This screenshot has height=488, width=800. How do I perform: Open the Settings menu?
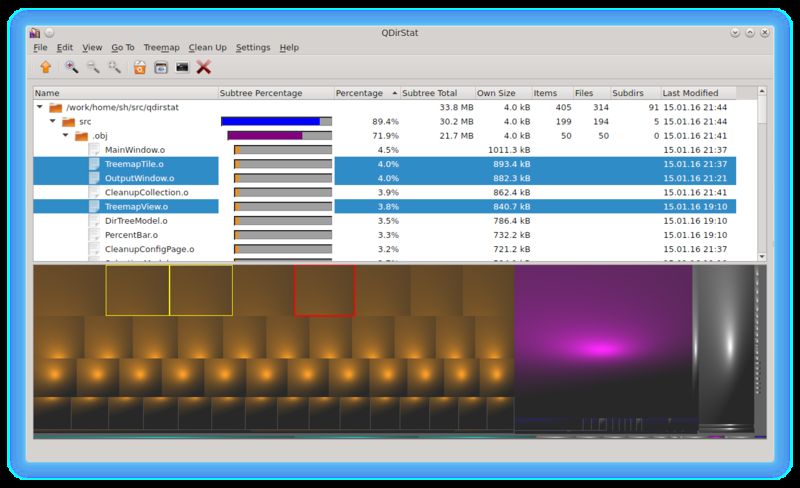(x=253, y=47)
